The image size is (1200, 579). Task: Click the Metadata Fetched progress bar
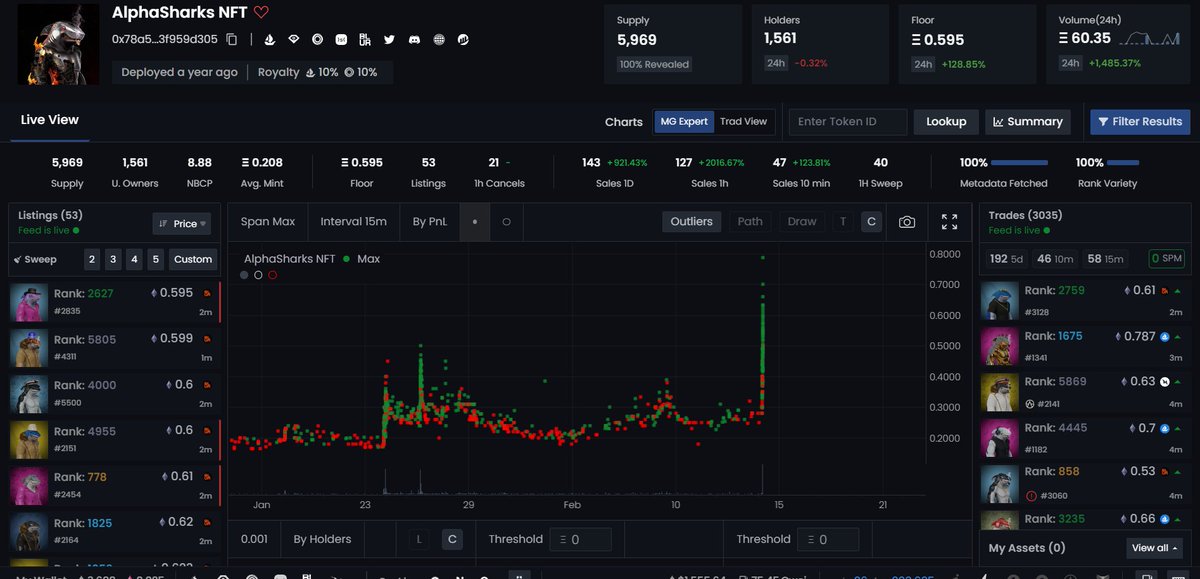click(x=1020, y=163)
